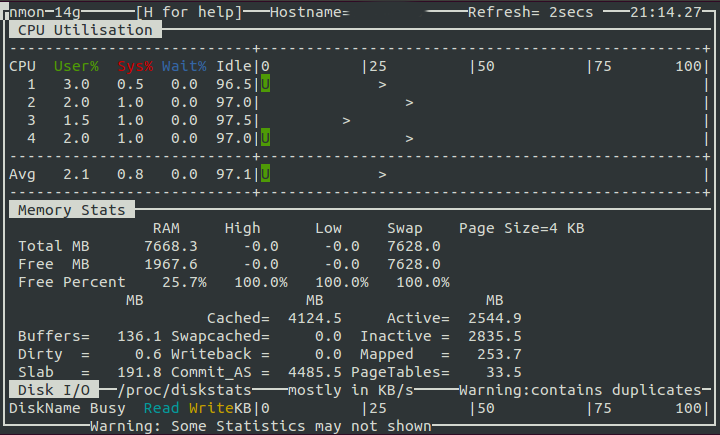Viewport: 720px width, 435px height.
Task: Click the Total MB RAM value 7668.3
Action: coord(171,246)
